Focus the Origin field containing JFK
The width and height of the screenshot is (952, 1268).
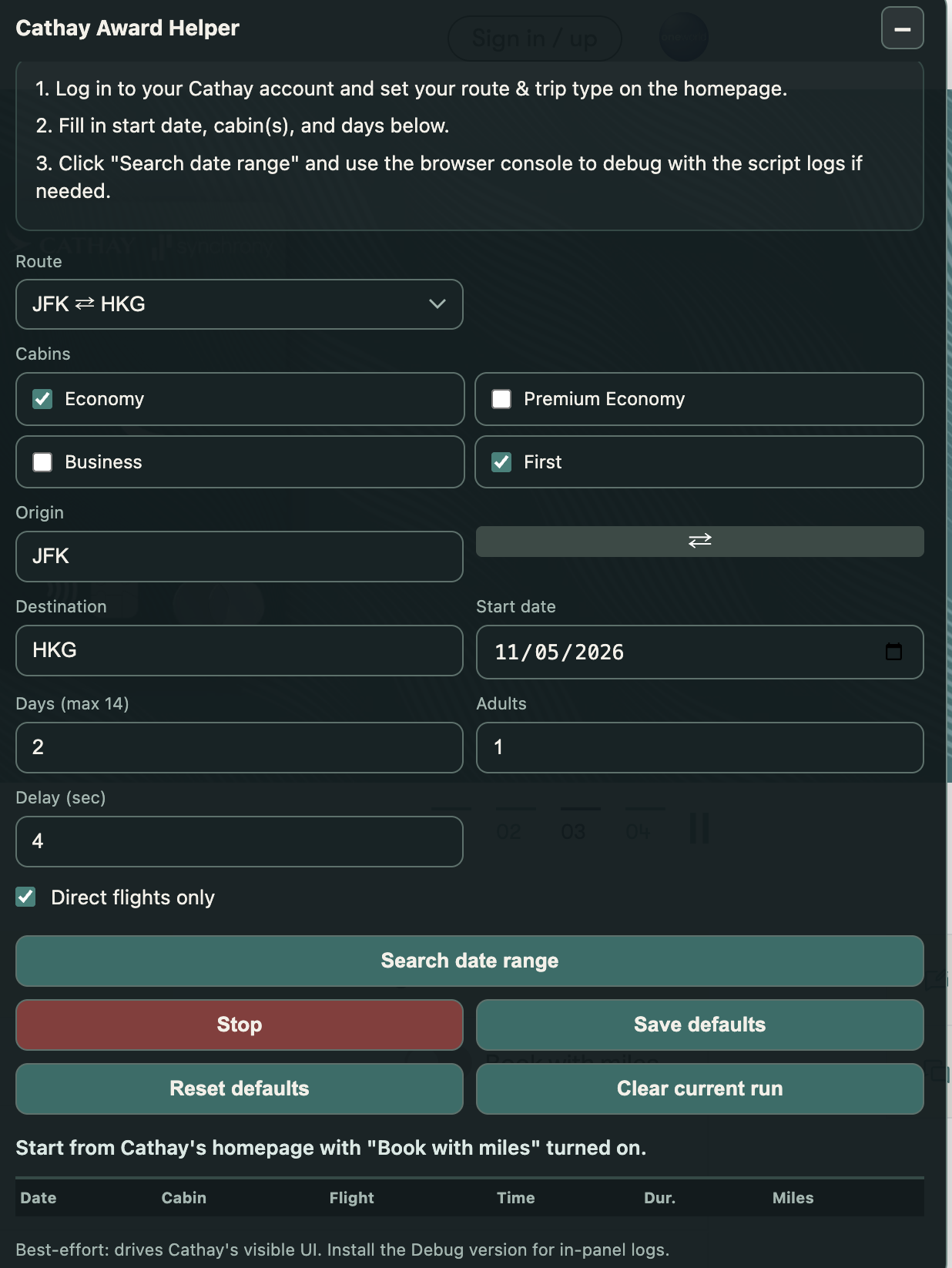point(240,556)
